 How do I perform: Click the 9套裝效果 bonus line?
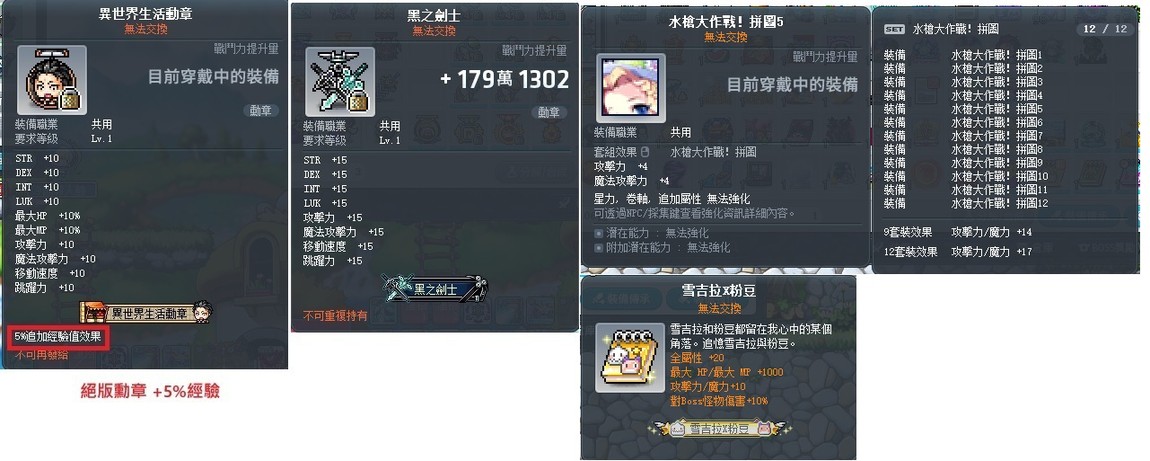point(958,232)
